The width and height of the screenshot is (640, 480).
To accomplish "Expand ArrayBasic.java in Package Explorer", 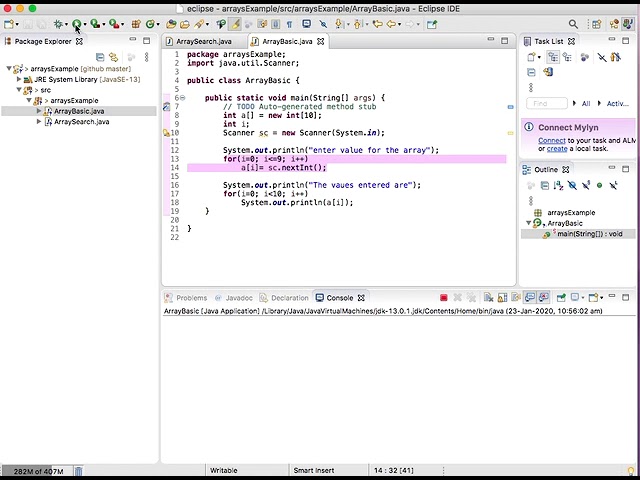I will pyautogui.click(x=39, y=111).
